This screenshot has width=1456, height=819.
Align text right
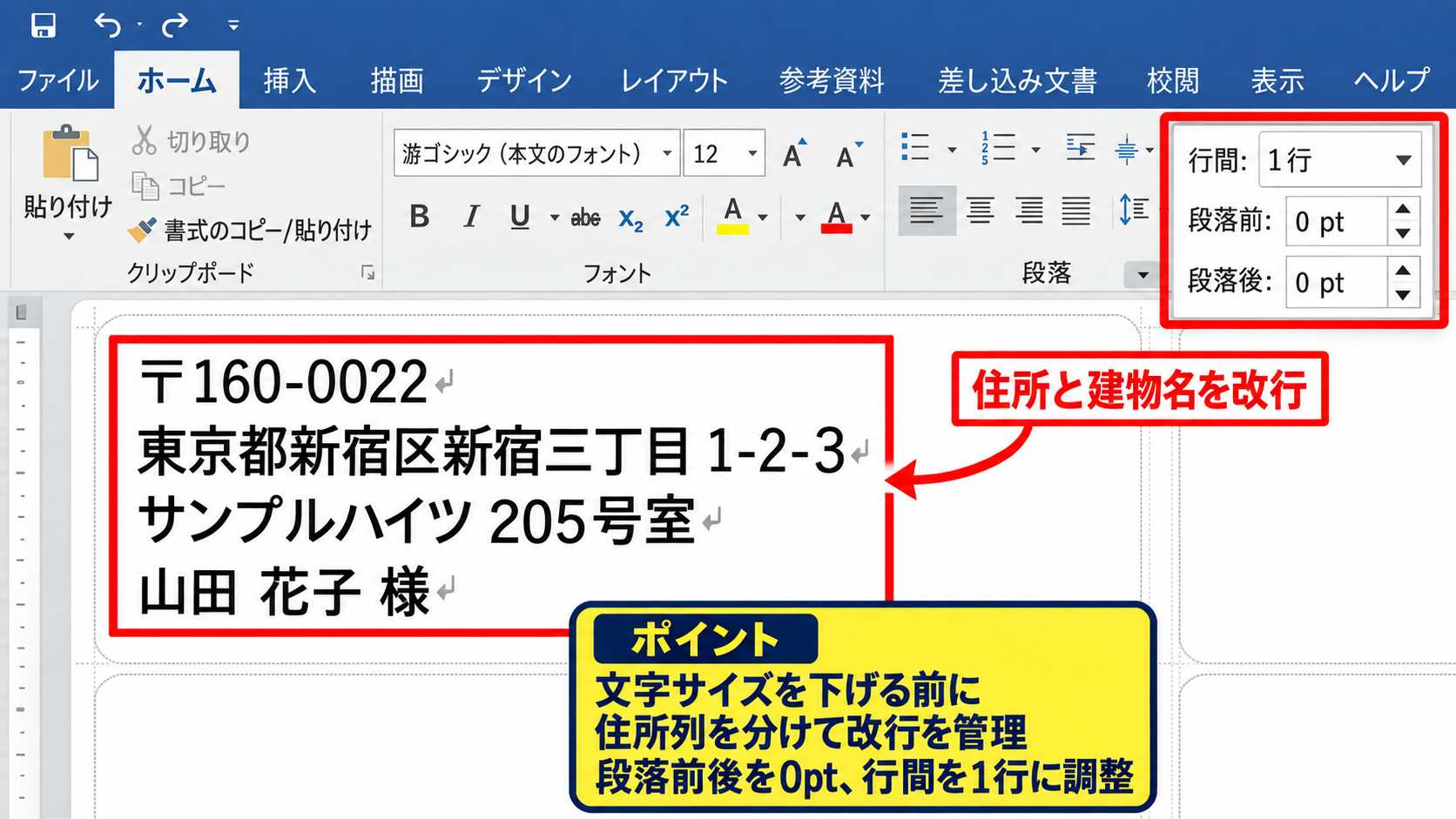(x=1028, y=211)
